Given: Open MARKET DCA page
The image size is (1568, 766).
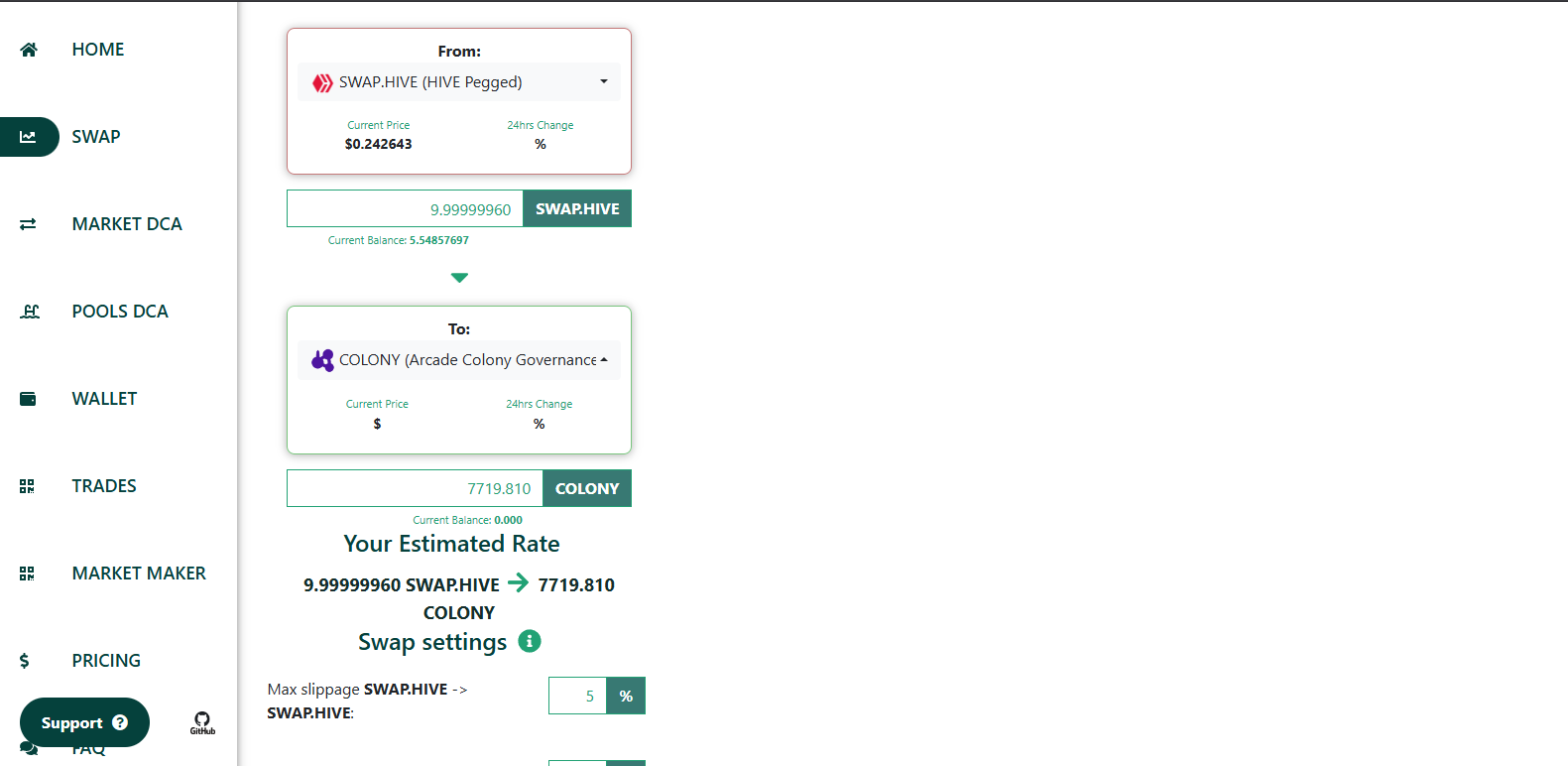Looking at the screenshot, I should click(127, 224).
